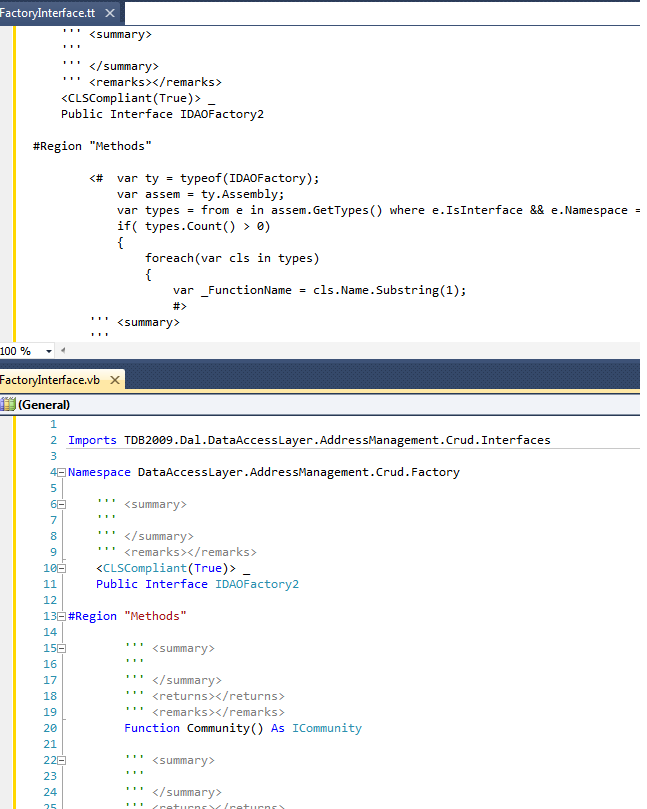This screenshot has height=809, width=647.
Task: Open the 100 % zoom dropdown
Action: [48, 351]
